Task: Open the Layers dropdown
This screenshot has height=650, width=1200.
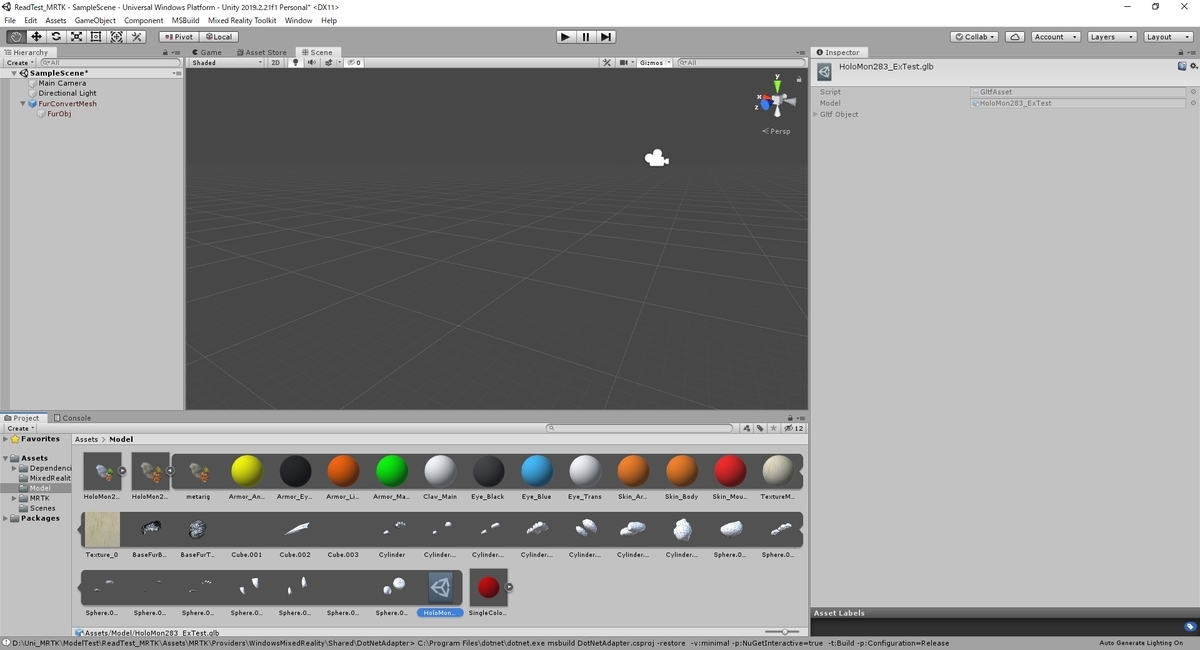Action: [1111, 37]
